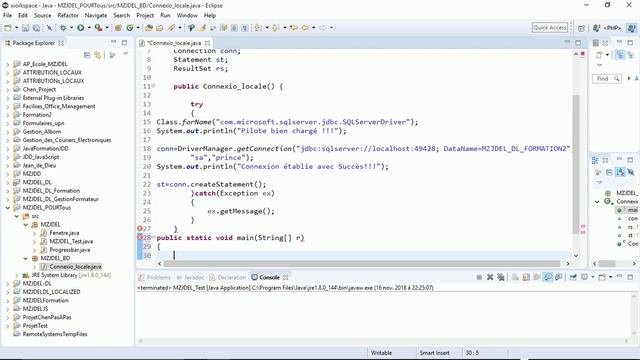Run the program with the green Run icon
640x360 pixels.
(x=81, y=28)
